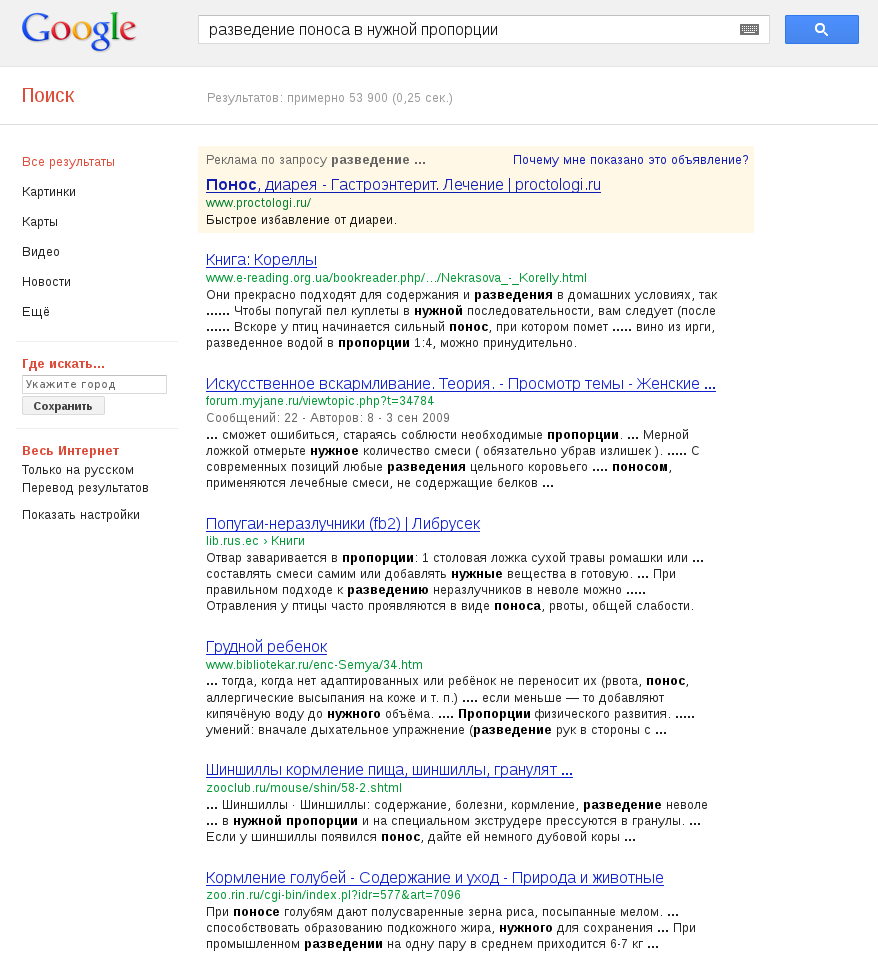Open Попугаи-неразлучники Либрусек result

[x=343, y=524]
